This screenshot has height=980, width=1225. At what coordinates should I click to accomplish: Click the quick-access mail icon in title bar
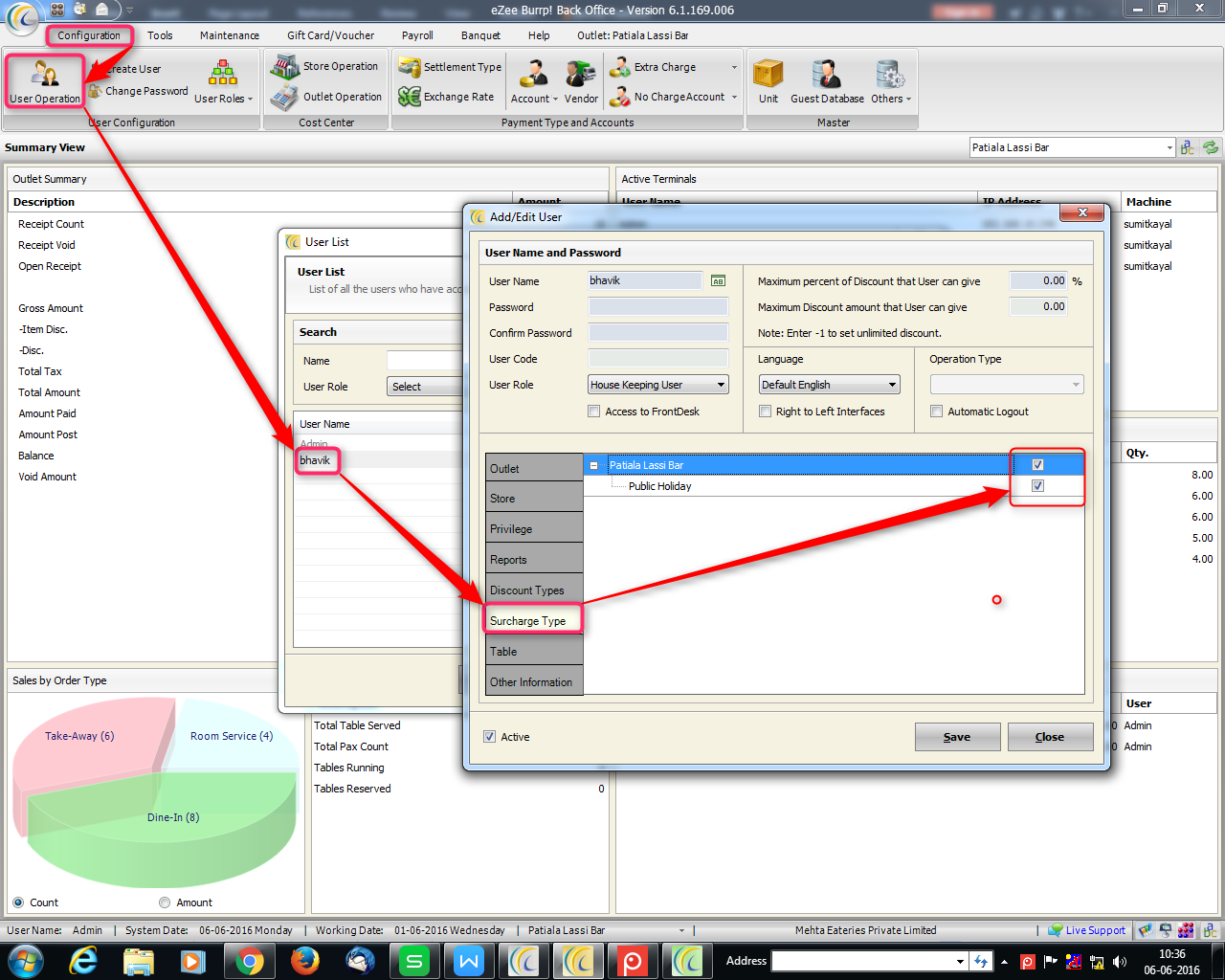[101, 10]
